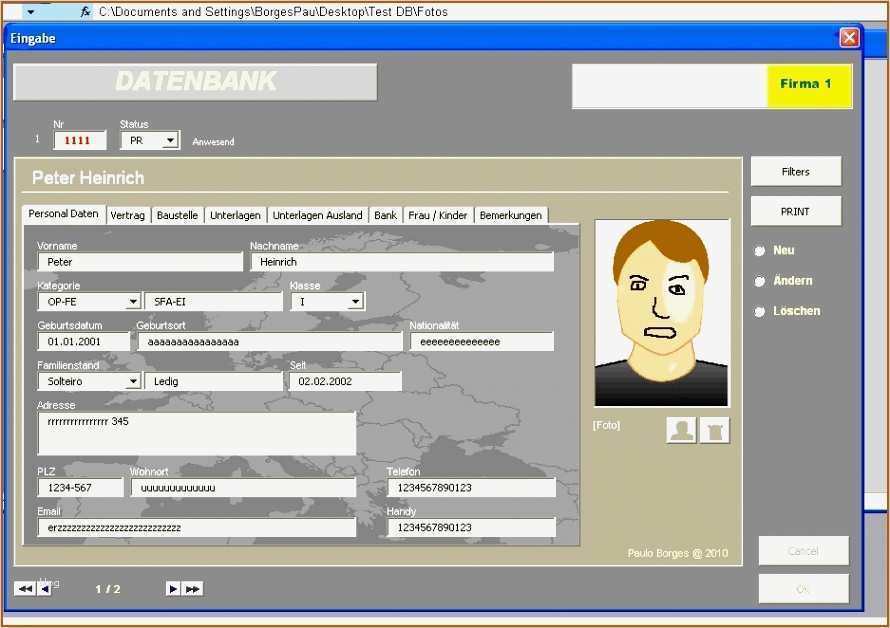Viewport: 890px width, 628px height.
Task: Switch to the Personal Daten tab
Action: (64, 214)
